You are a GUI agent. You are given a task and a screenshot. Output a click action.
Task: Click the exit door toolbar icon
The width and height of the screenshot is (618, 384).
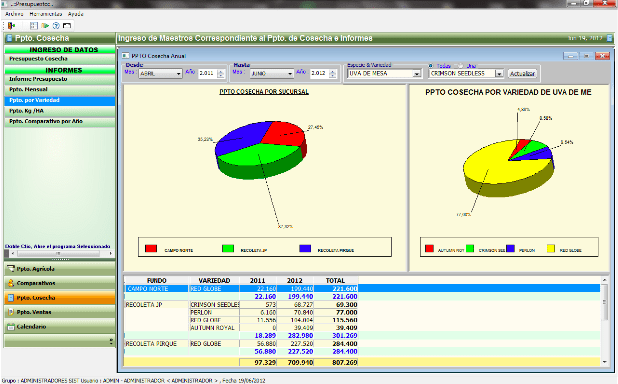tap(11, 26)
